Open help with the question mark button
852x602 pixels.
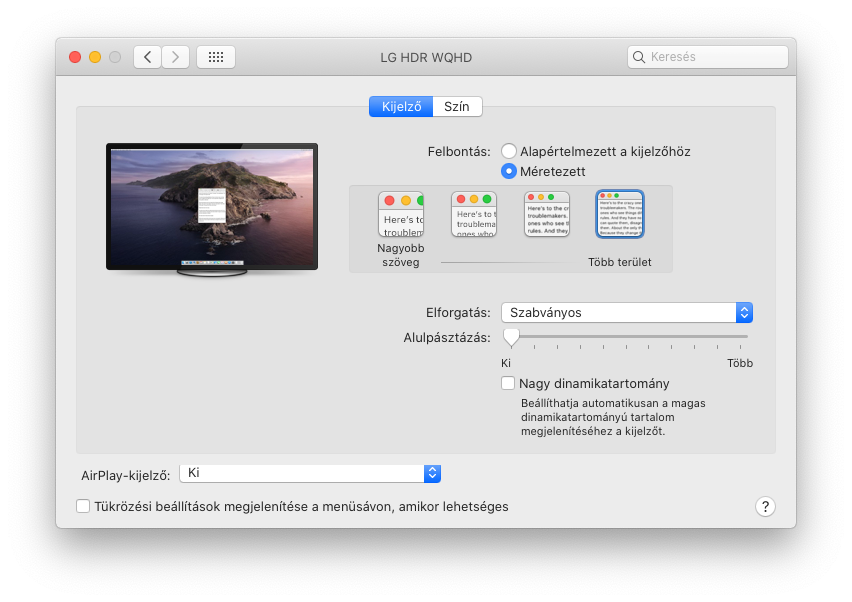click(x=765, y=506)
